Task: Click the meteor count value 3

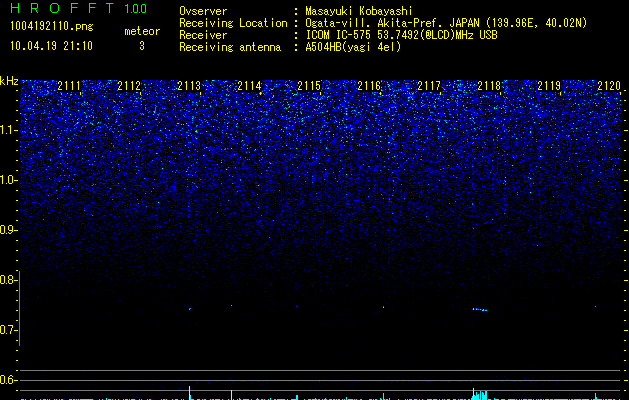Action: (142, 46)
